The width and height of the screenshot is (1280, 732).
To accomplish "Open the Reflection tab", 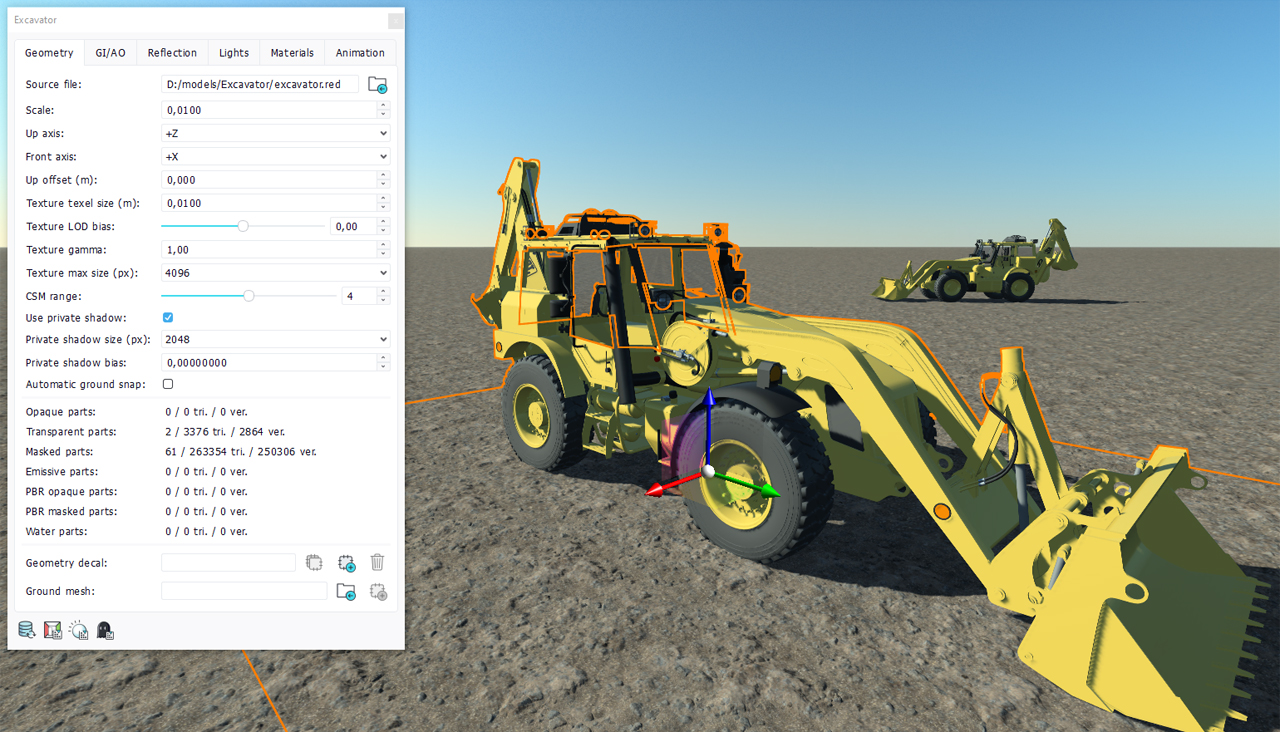I will 172,53.
